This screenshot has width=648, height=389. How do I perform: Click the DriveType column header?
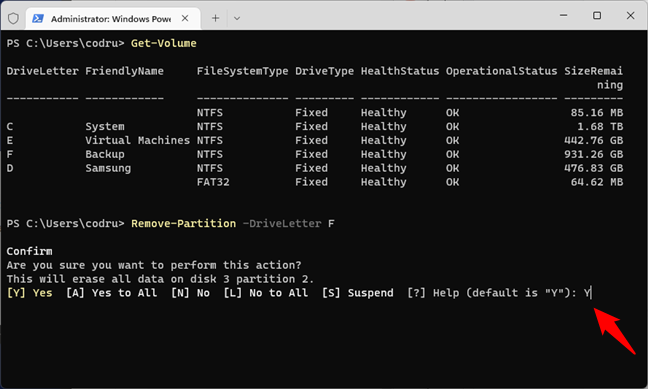[x=324, y=71]
